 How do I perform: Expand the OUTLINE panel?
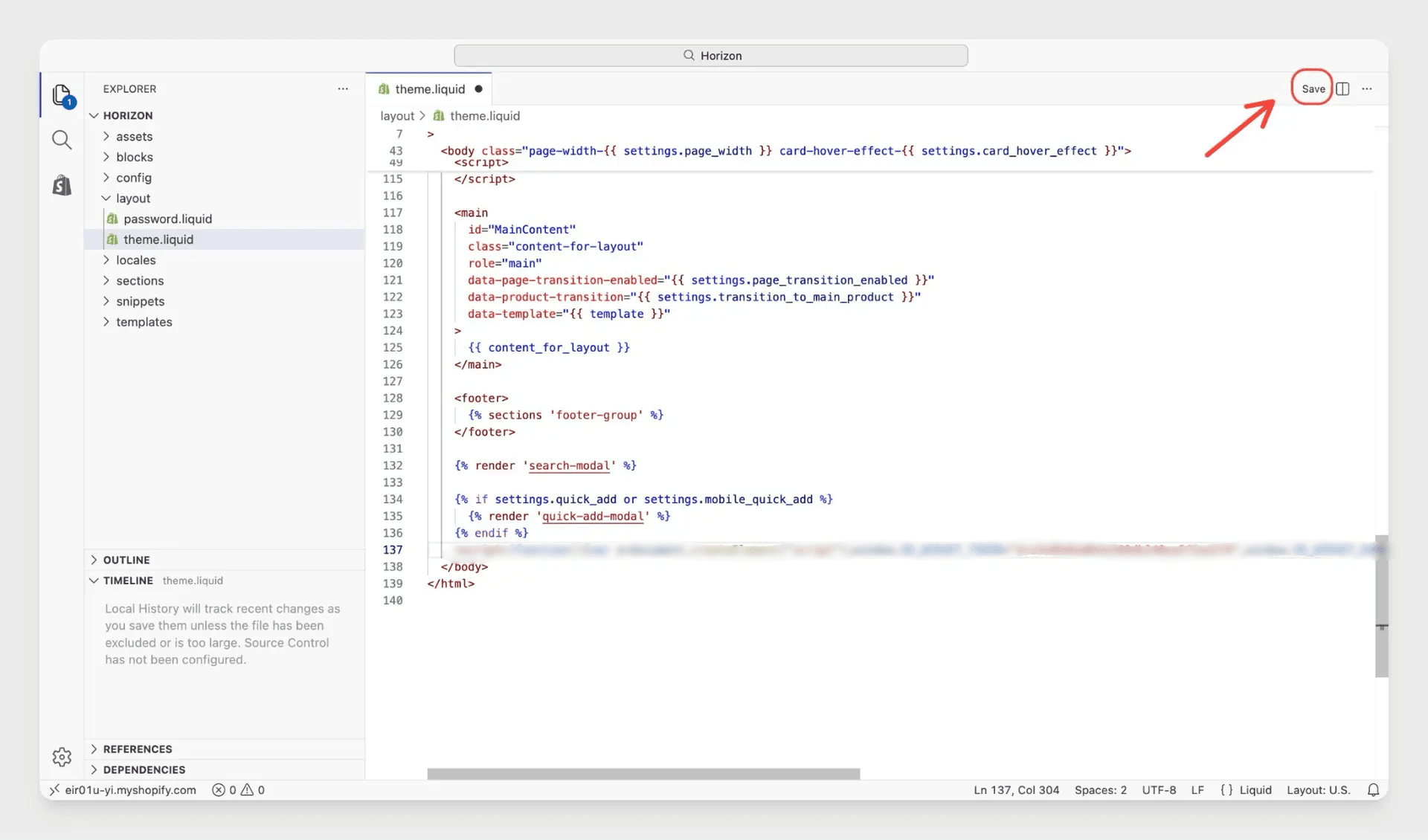126,560
